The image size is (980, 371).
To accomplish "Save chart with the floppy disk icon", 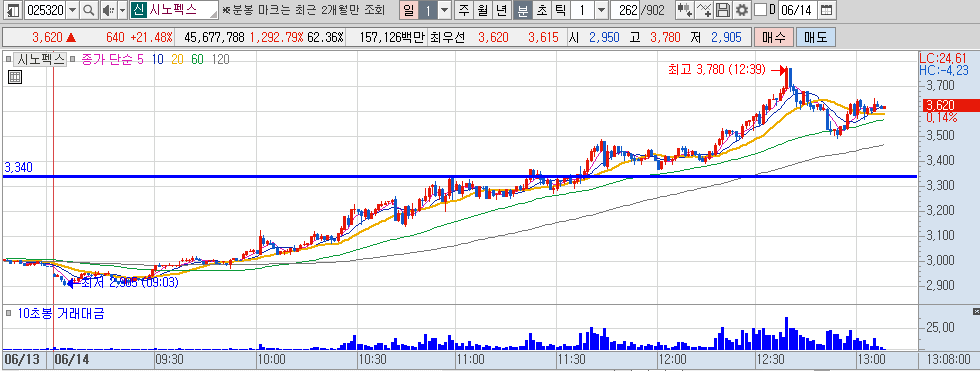I will (x=722, y=10).
